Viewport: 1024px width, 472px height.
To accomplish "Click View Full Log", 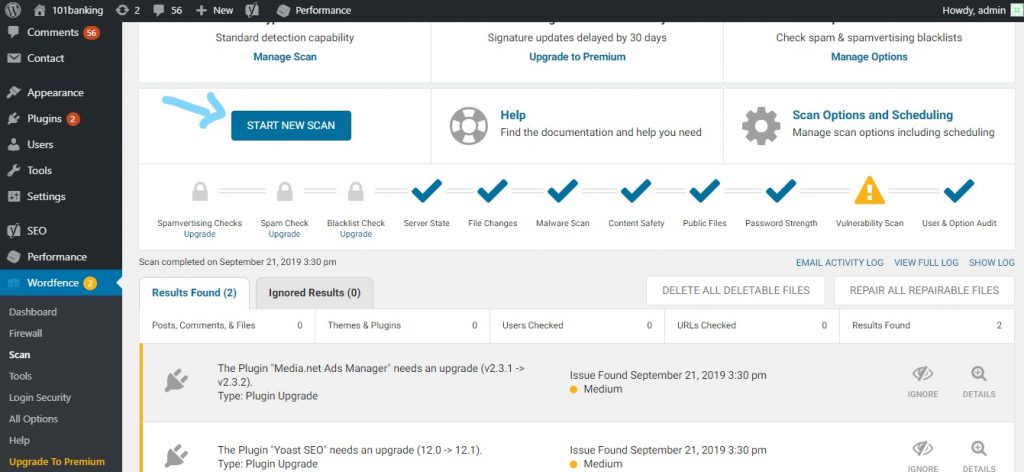I will (926, 262).
